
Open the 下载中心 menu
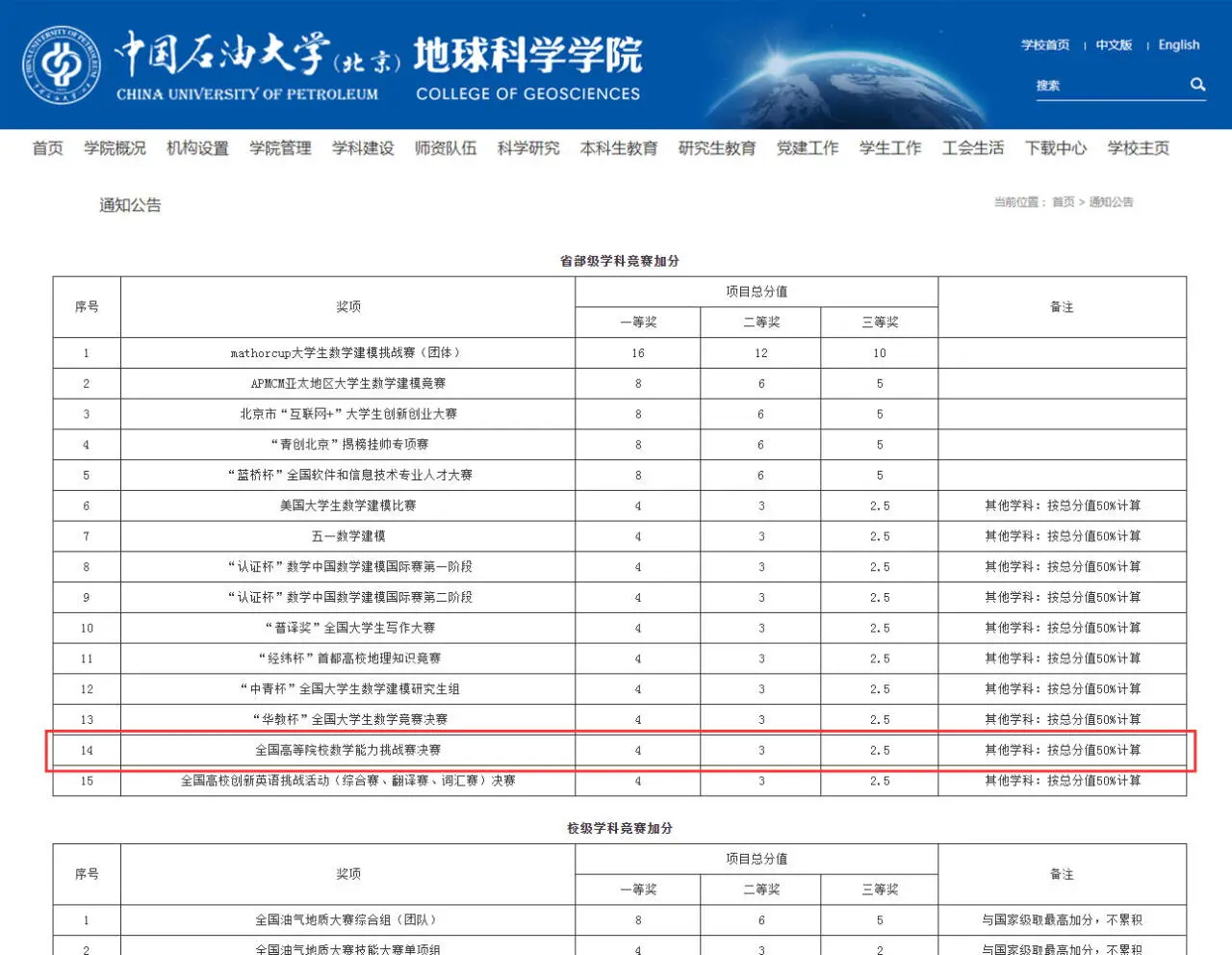click(1056, 148)
